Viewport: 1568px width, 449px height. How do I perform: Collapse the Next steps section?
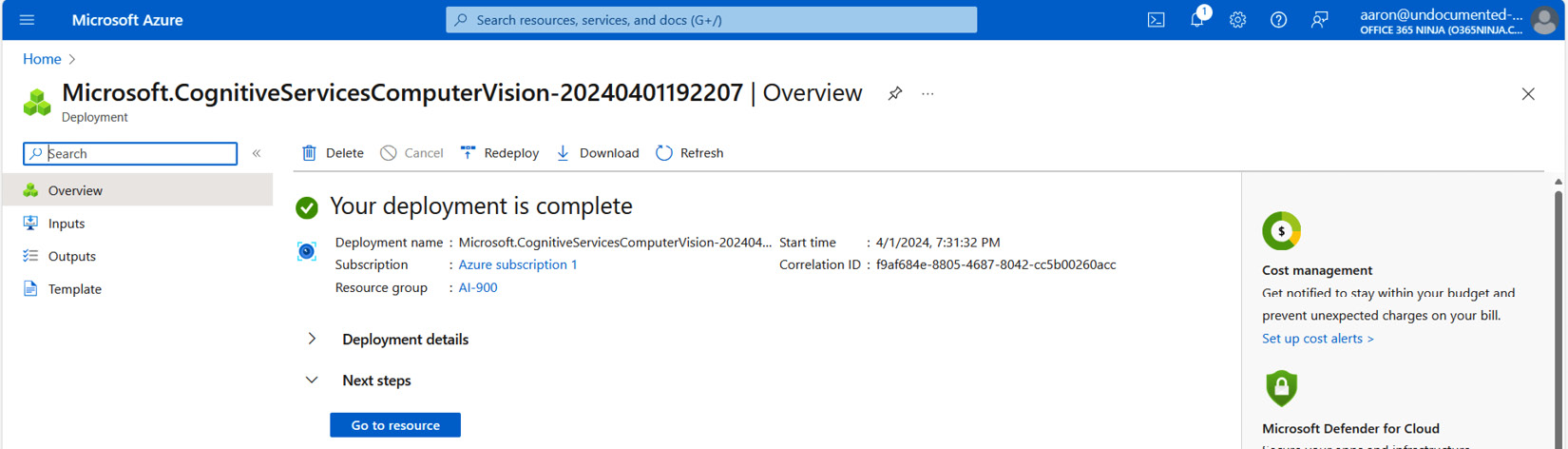click(311, 380)
